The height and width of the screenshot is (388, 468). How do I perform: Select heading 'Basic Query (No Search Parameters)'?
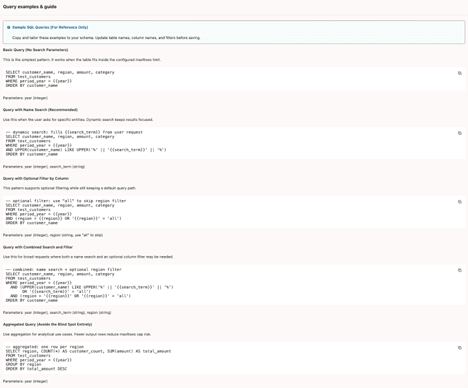click(36, 50)
